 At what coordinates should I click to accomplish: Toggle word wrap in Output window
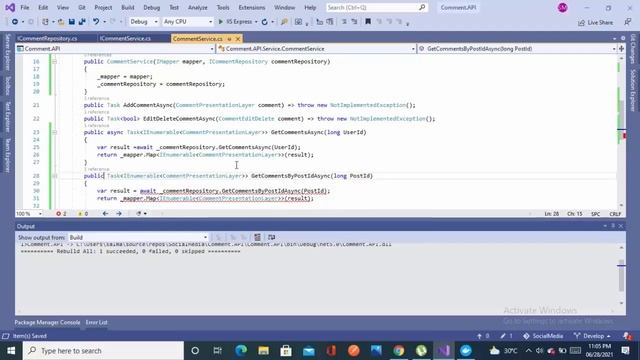271,237
